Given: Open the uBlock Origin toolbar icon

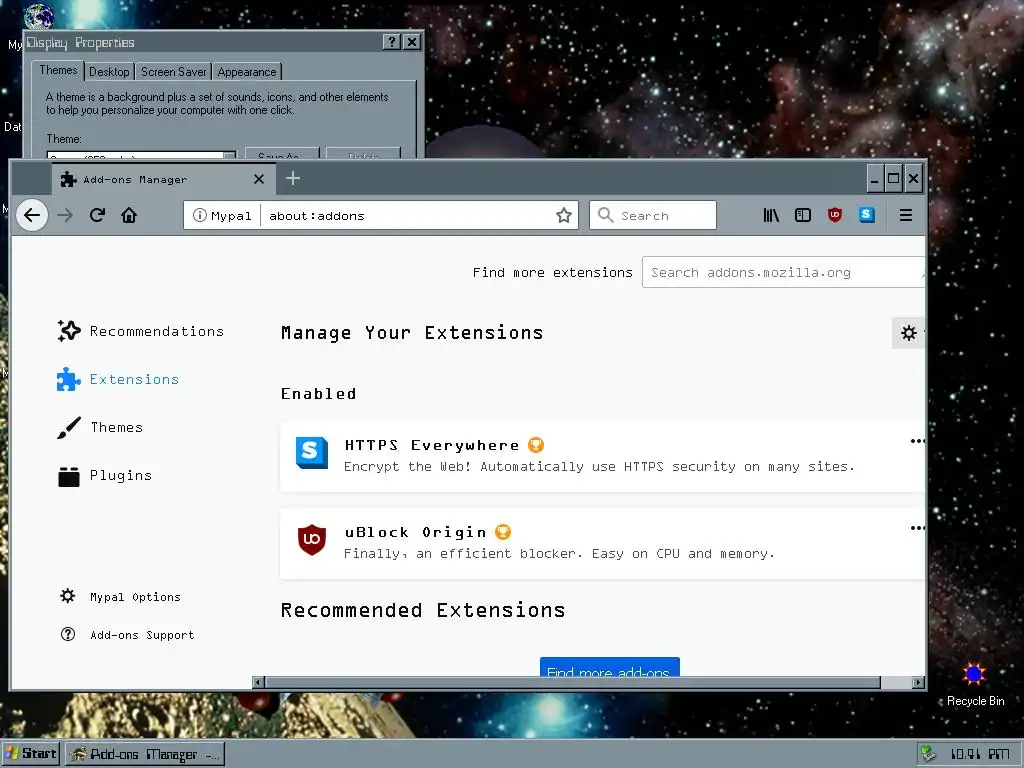Looking at the screenshot, I should [x=835, y=215].
